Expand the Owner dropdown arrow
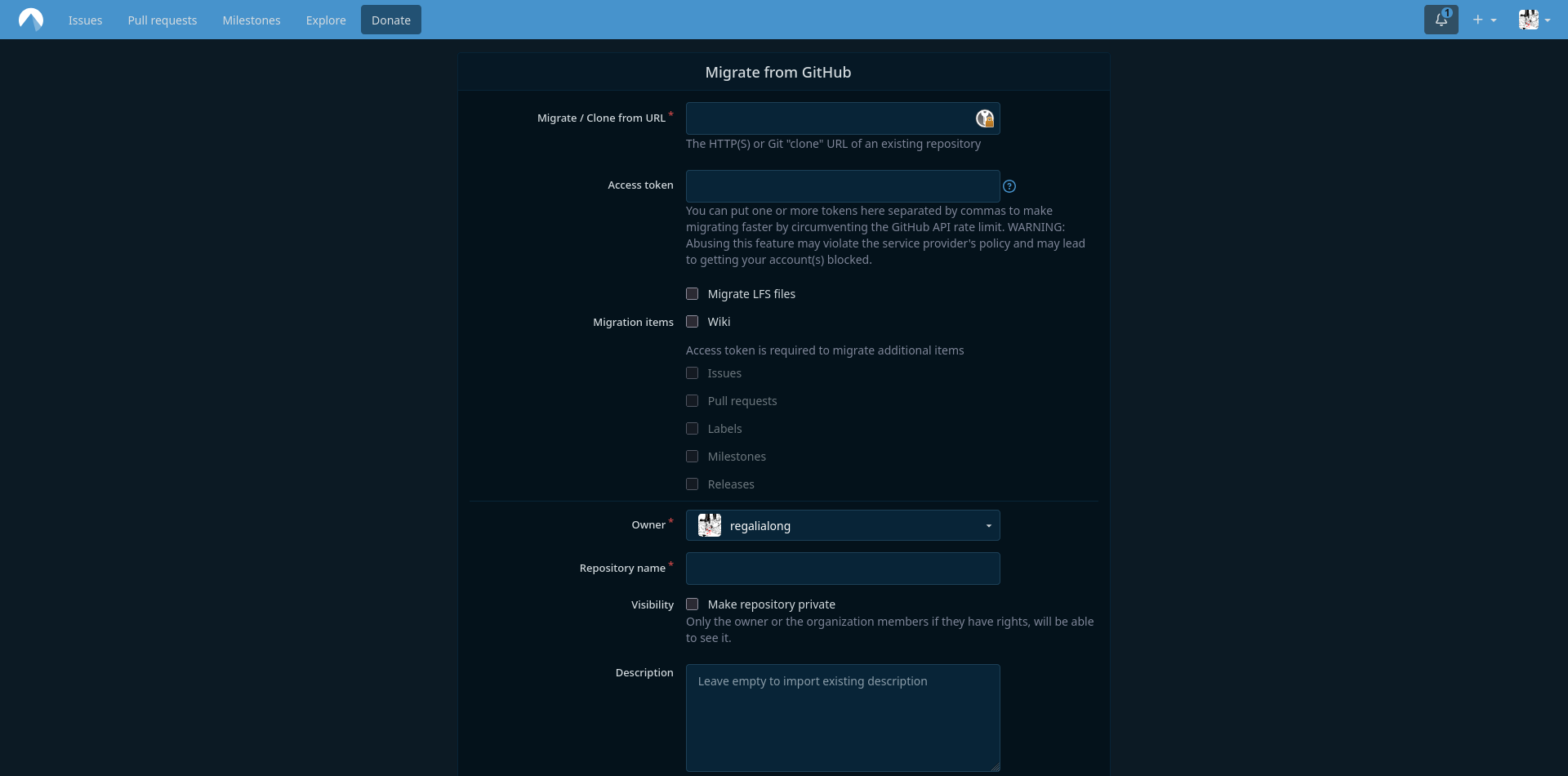This screenshot has width=1568, height=776. tap(988, 526)
